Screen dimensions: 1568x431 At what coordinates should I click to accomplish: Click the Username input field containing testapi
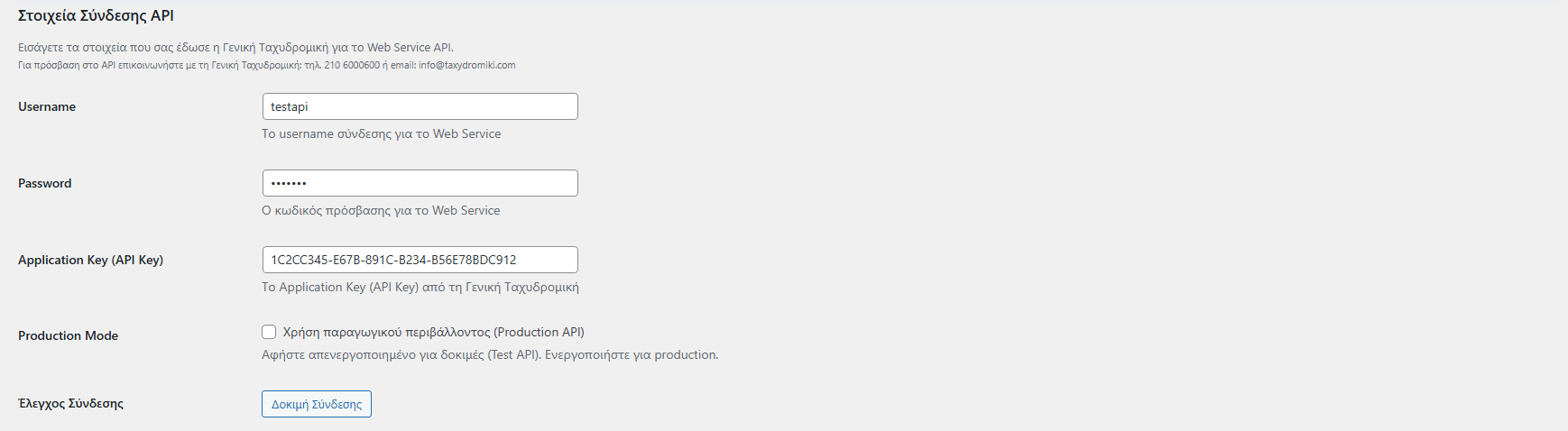tap(420, 106)
